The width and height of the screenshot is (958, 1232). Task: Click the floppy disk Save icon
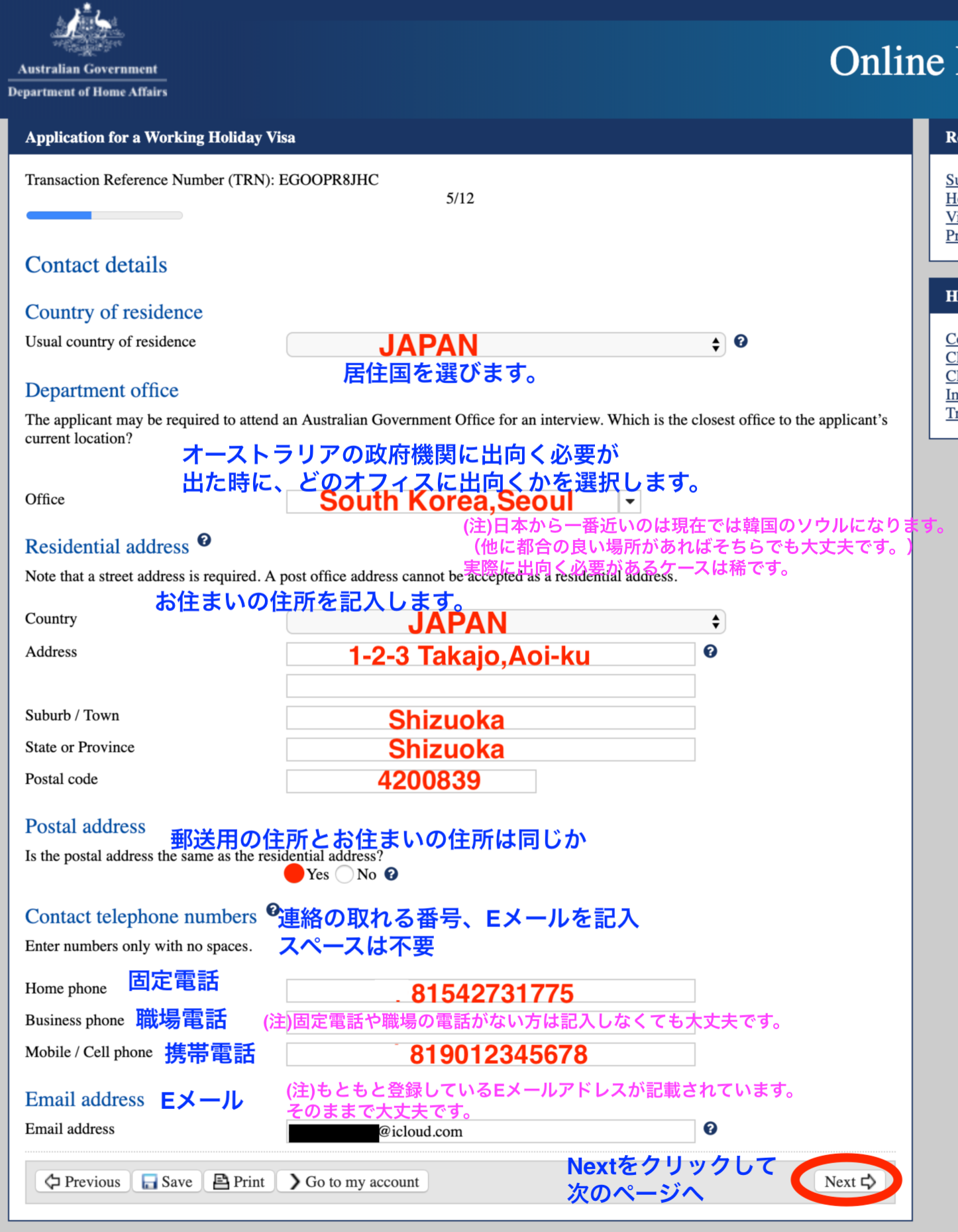coord(150,1182)
